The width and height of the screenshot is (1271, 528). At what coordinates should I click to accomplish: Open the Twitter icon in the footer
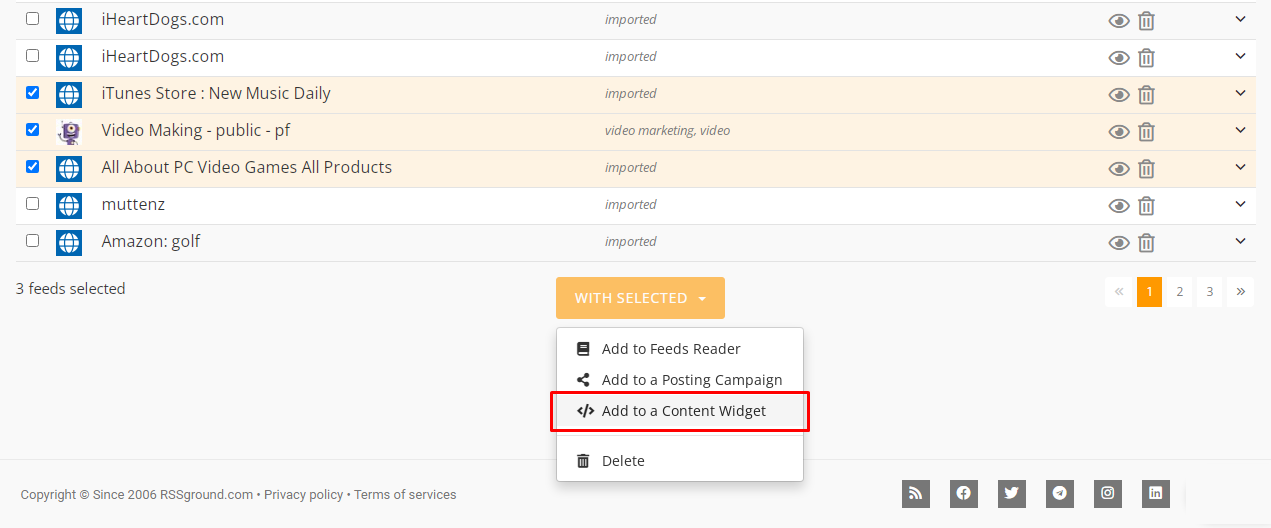pos(1011,493)
